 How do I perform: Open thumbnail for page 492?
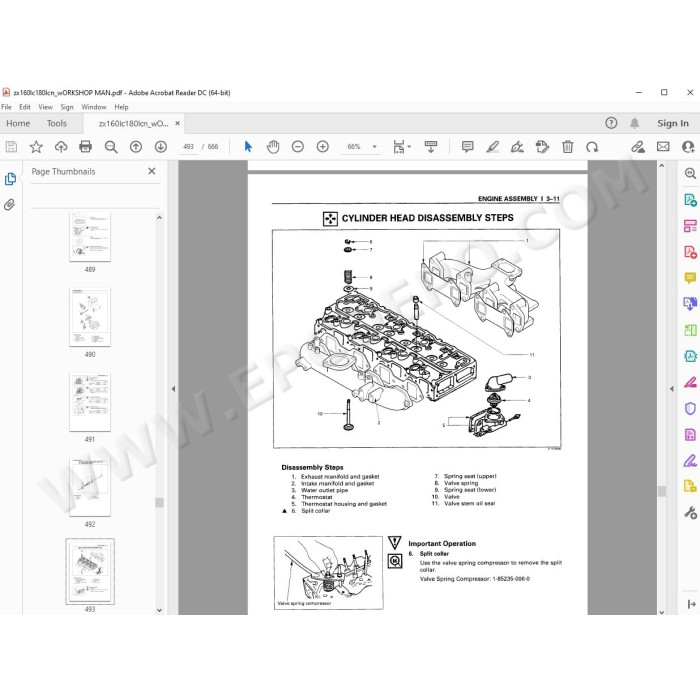point(90,487)
